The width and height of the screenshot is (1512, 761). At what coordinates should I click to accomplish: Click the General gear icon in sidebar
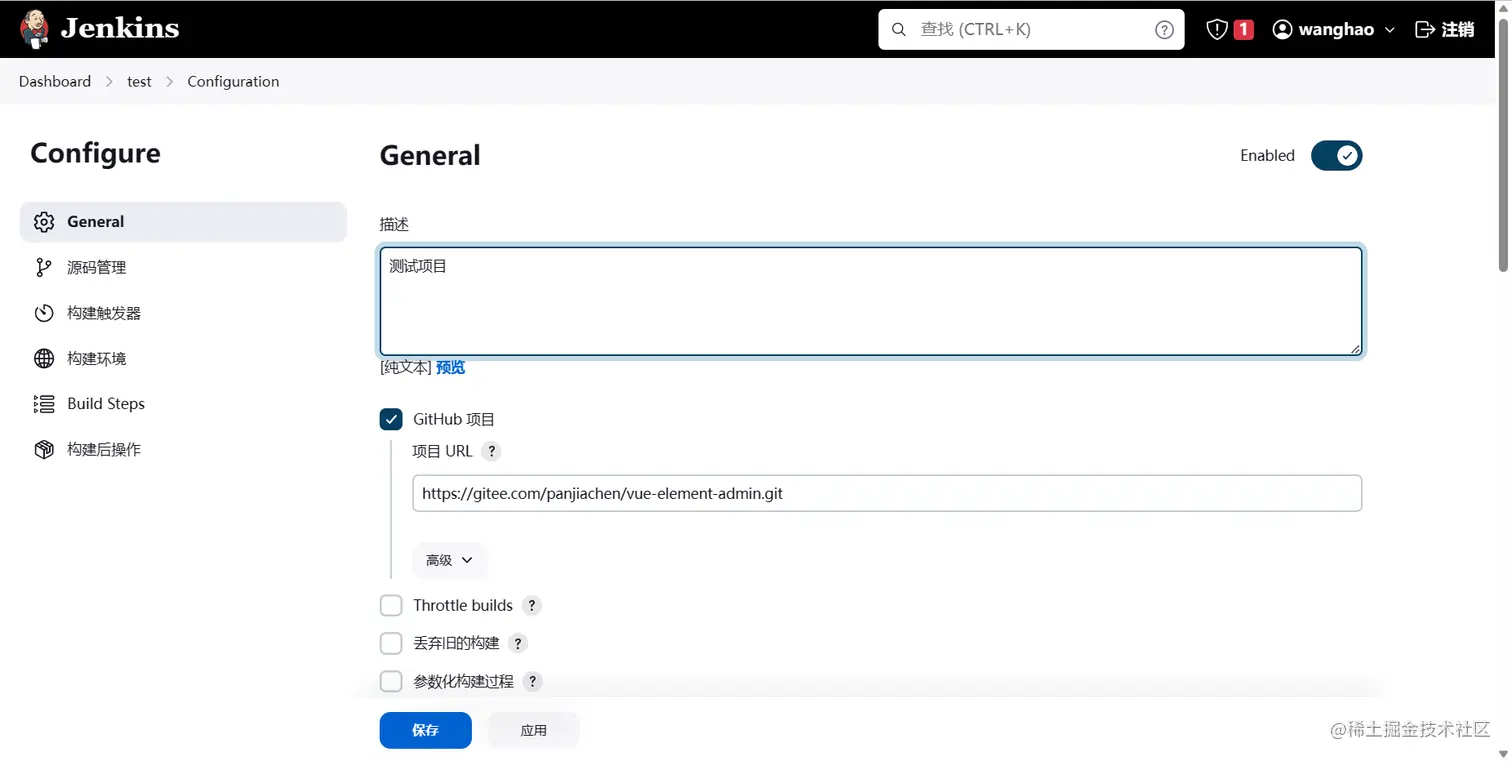coord(44,222)
